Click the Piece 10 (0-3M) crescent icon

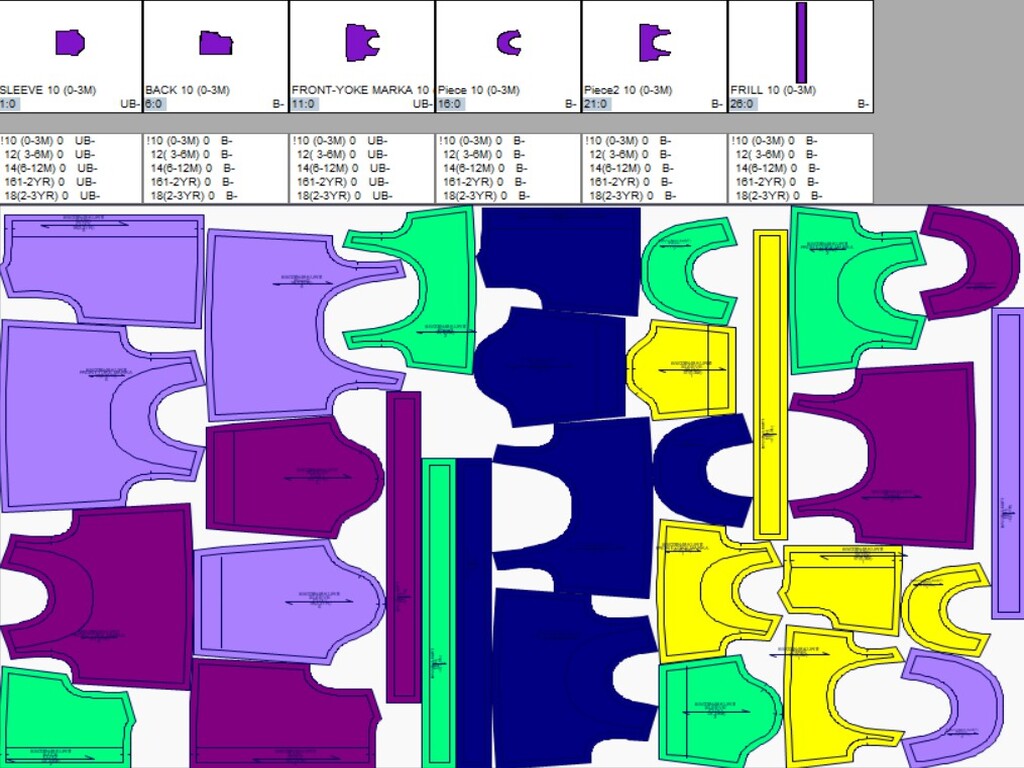click(508, 42)
